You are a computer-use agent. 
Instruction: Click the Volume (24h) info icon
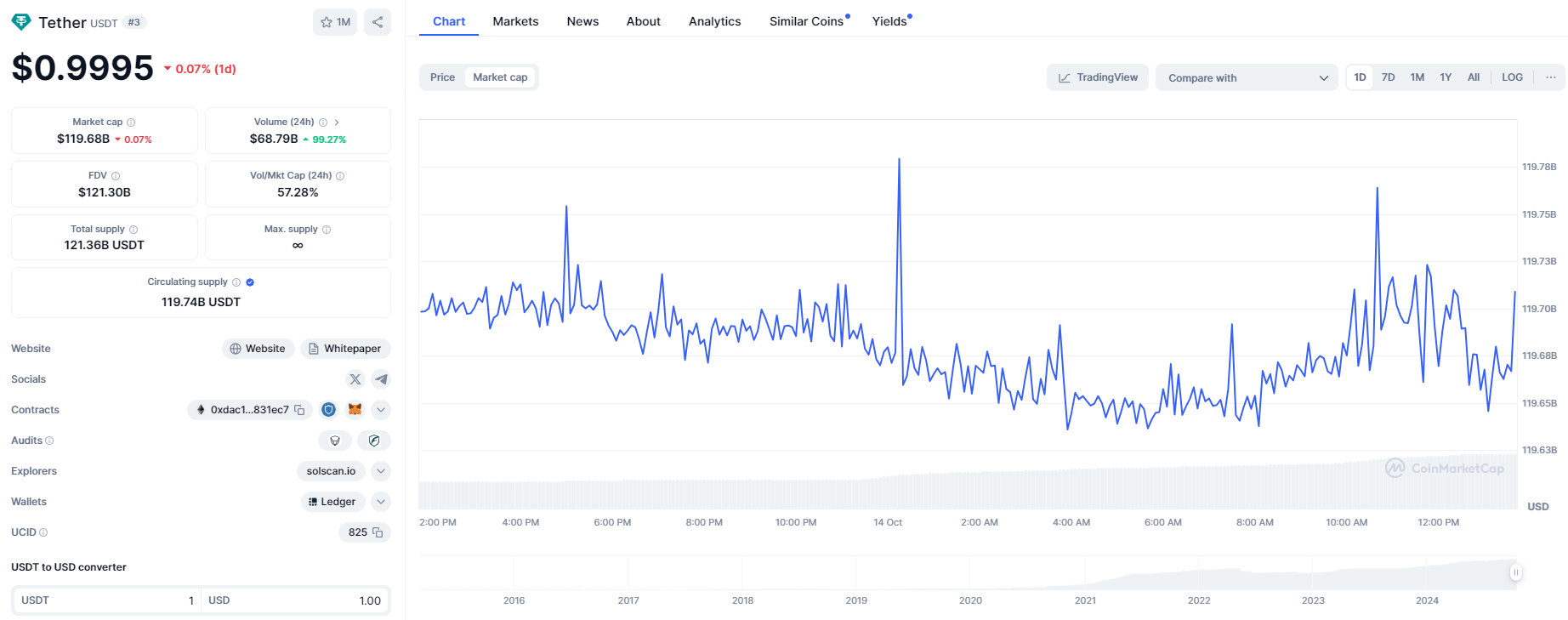coord(323,122)
